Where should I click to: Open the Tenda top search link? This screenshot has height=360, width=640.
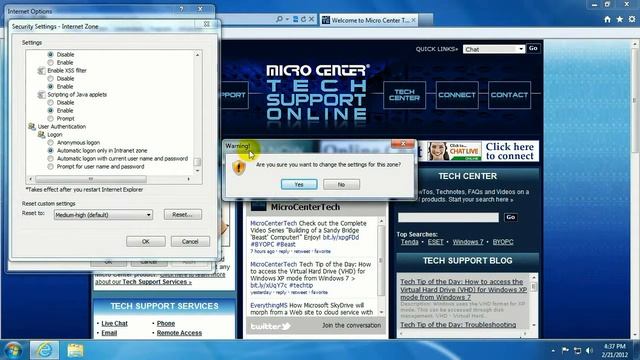pyautogui.click(x=409, y=242)
